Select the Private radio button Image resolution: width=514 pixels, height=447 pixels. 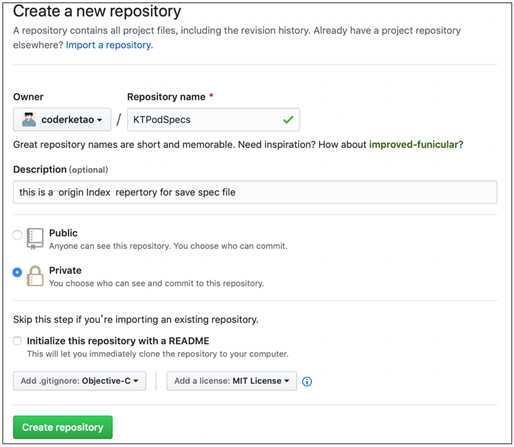pyautogui.click(x=17, y=272)
